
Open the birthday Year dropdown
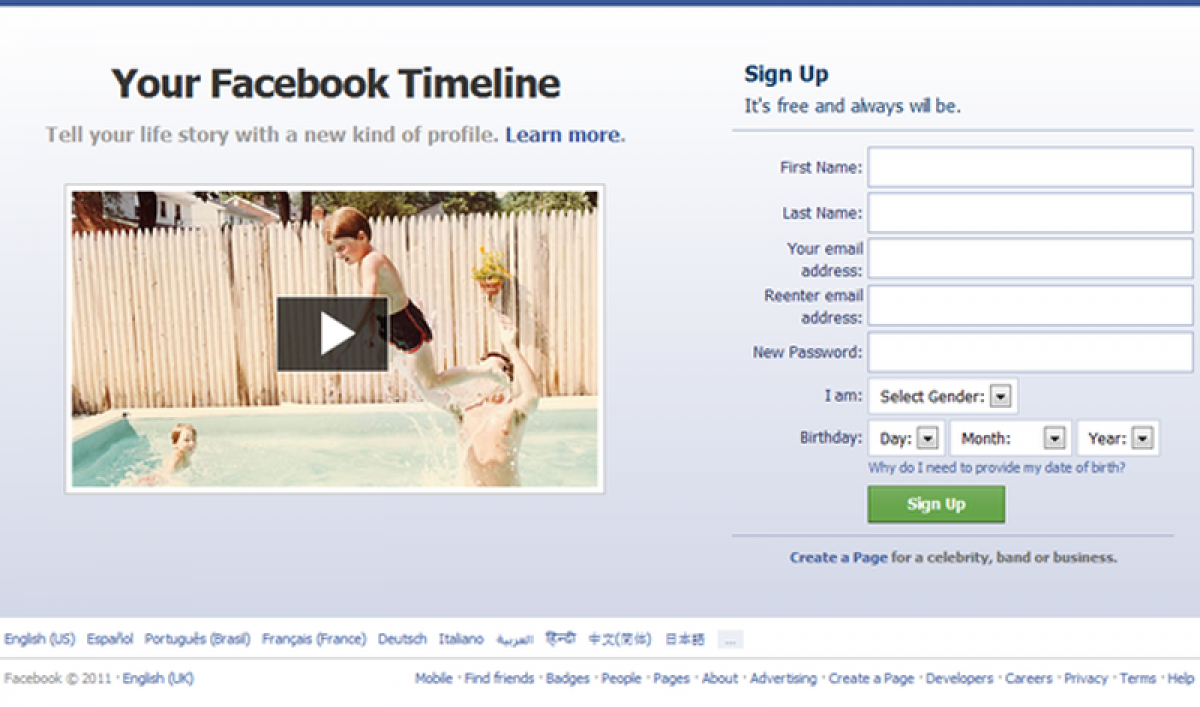(1118, 438)
